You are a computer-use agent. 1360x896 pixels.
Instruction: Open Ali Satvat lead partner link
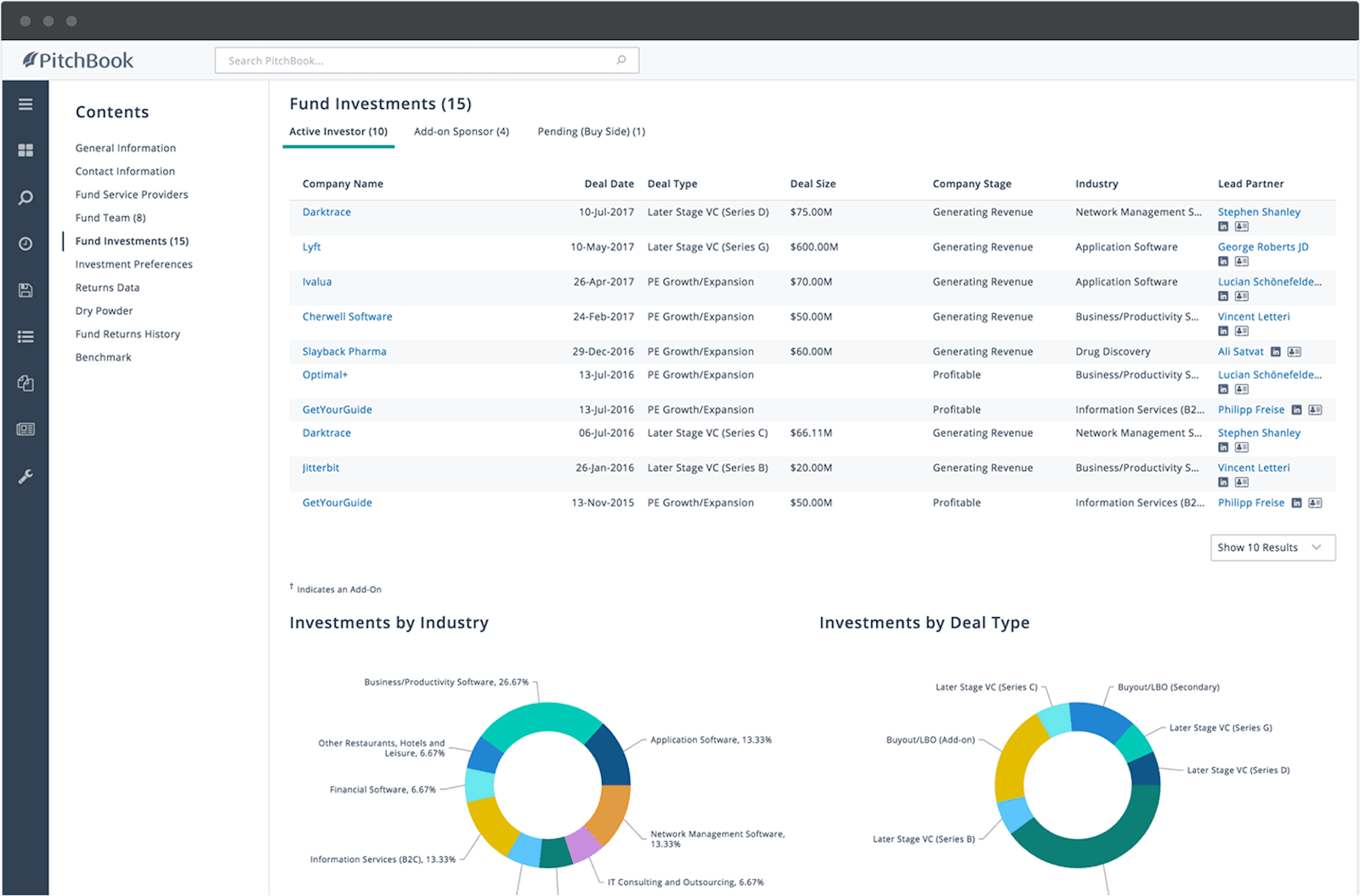(x=1240, y=352)
